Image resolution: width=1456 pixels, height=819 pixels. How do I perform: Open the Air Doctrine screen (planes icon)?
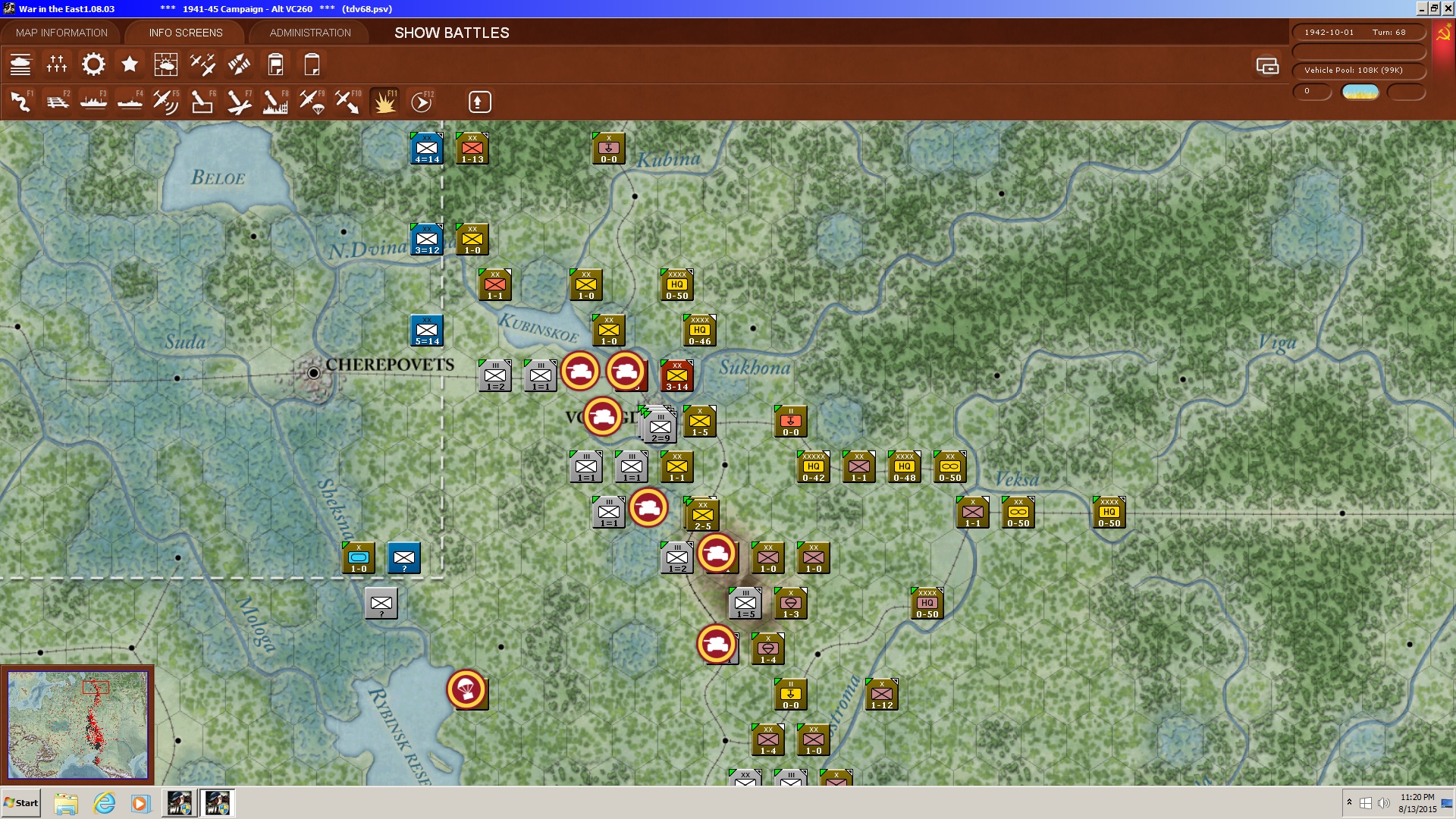202,64
